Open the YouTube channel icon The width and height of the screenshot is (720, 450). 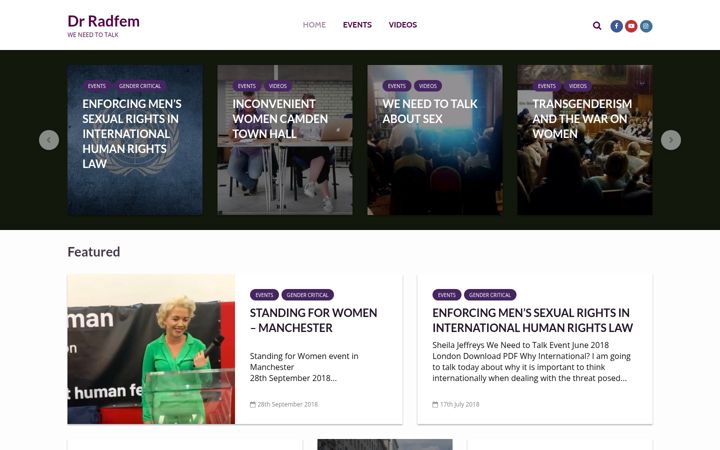click(x=631, y=26)
